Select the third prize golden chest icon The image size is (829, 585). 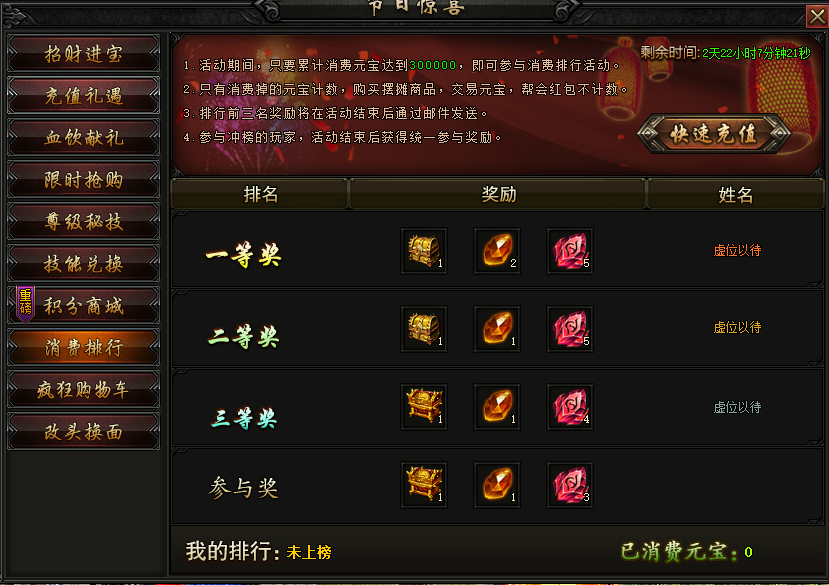point(424,407)
